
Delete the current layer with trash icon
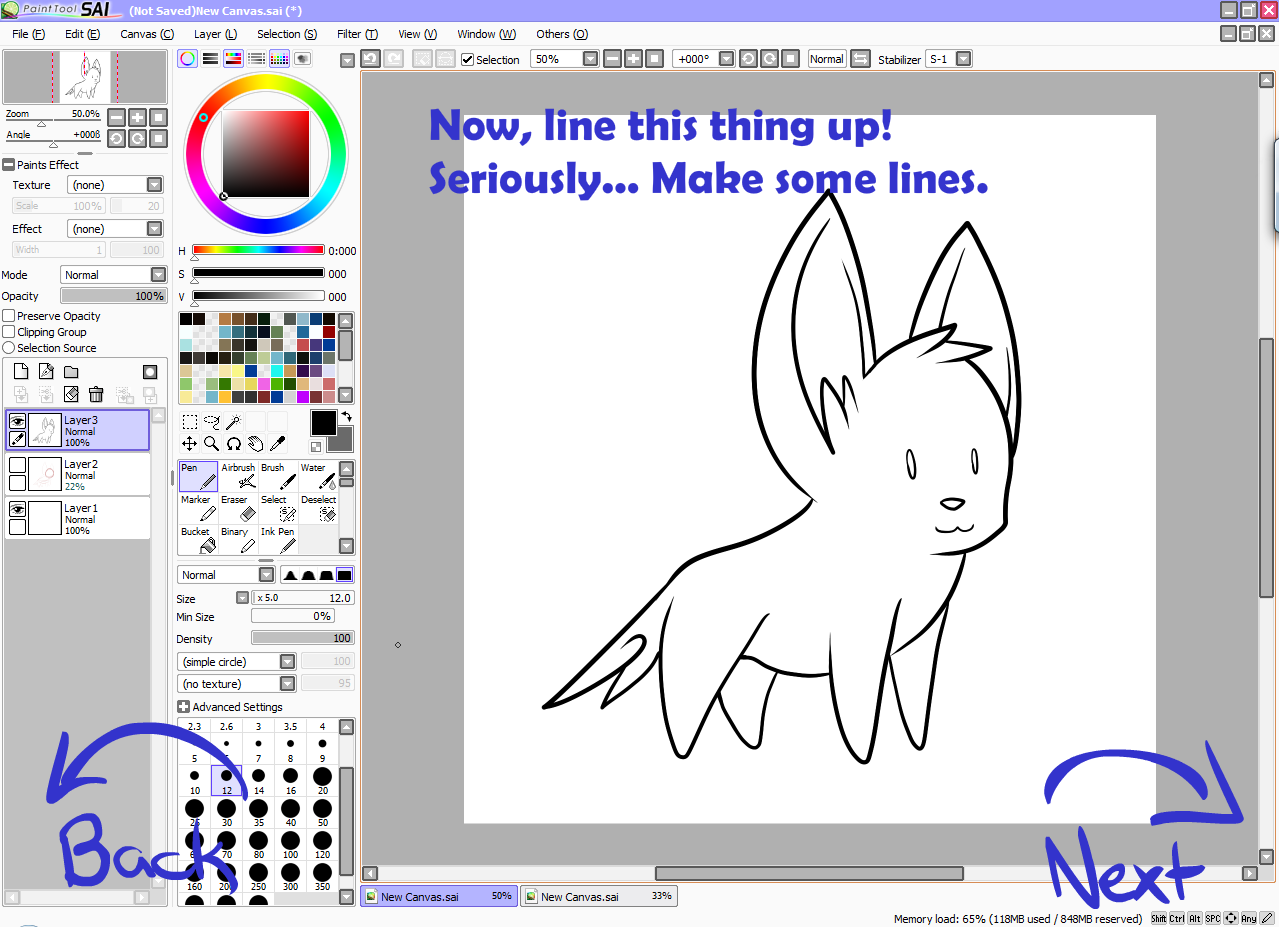[x=96, y=395]
